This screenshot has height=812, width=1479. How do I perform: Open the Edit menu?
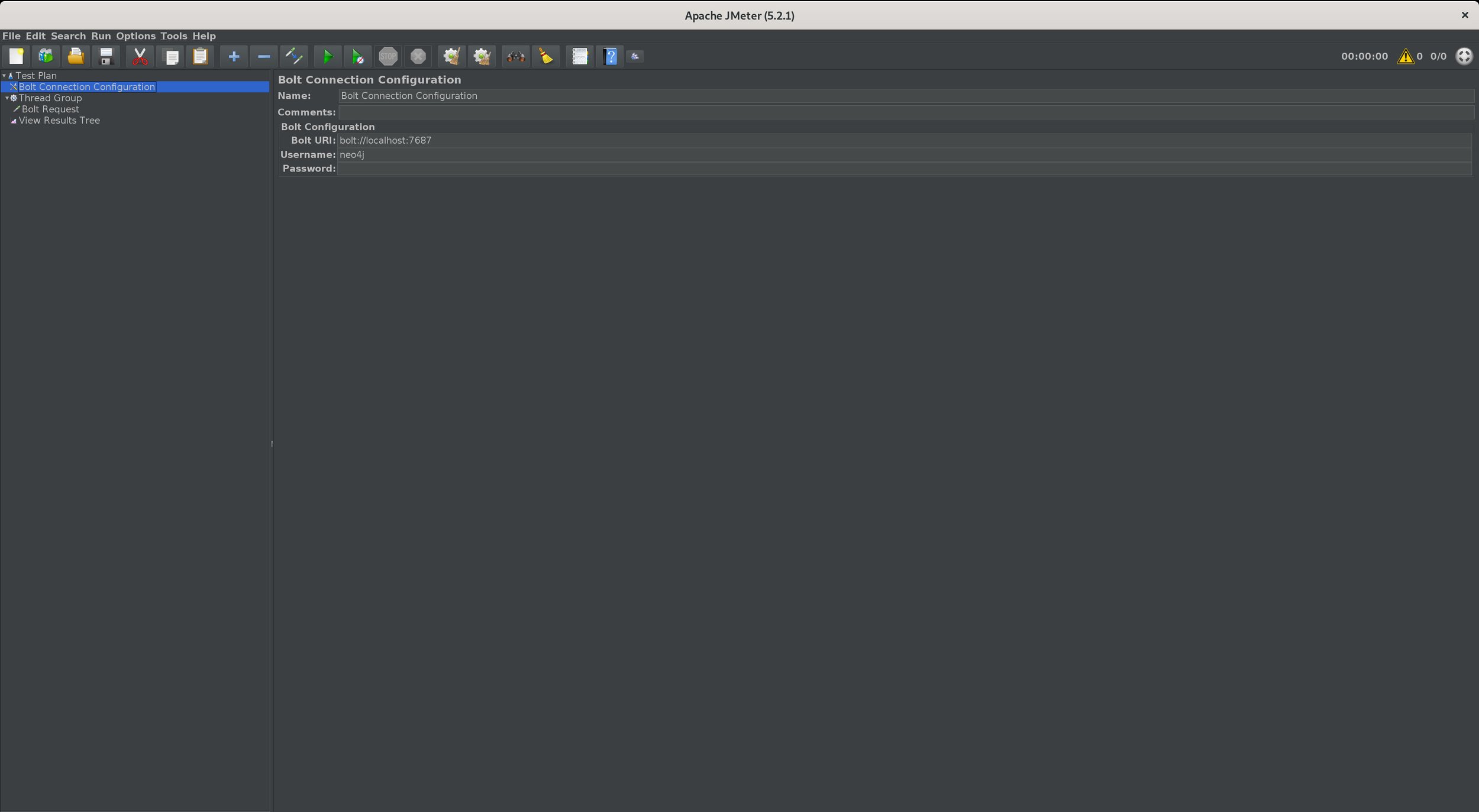[35, 36]
